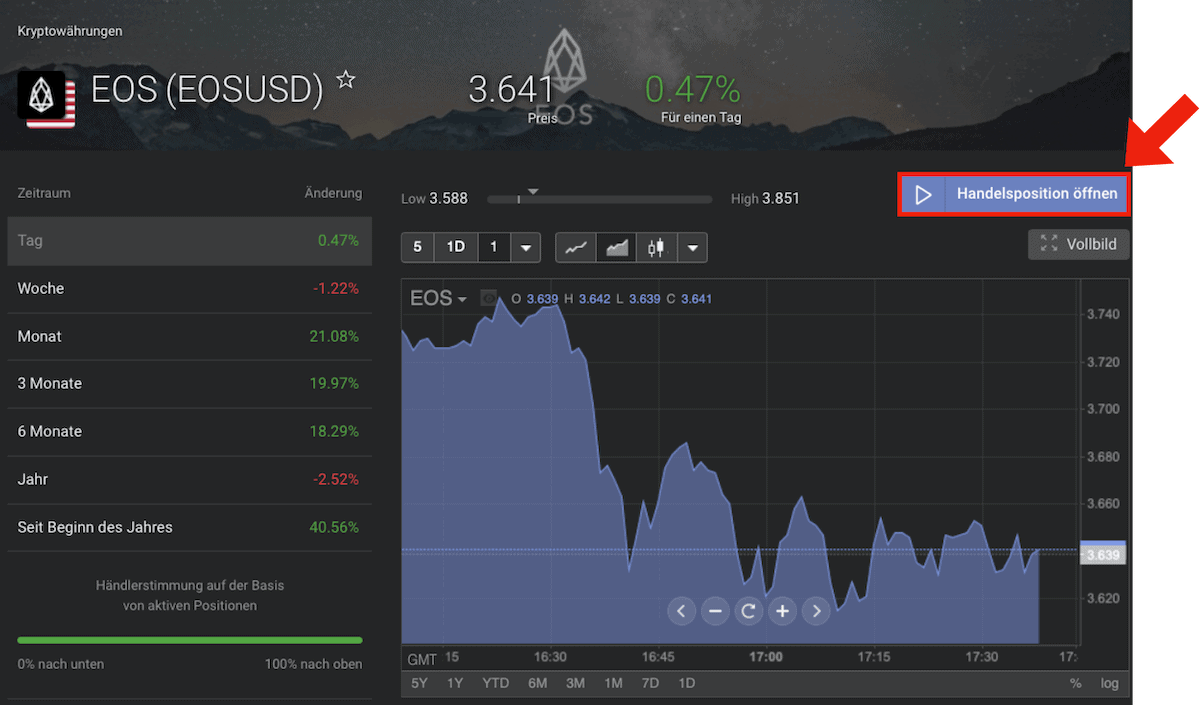Select the area chart type icon
The height and width of the screenshot is (705, 1200).
coord(615,246)
